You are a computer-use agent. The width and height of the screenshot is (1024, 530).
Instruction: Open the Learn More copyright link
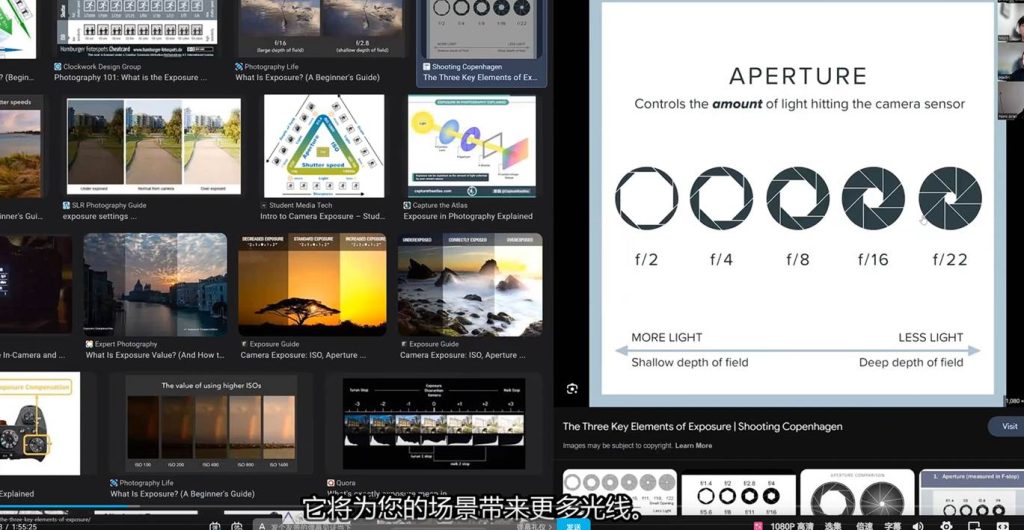click(x=693, y=445)
